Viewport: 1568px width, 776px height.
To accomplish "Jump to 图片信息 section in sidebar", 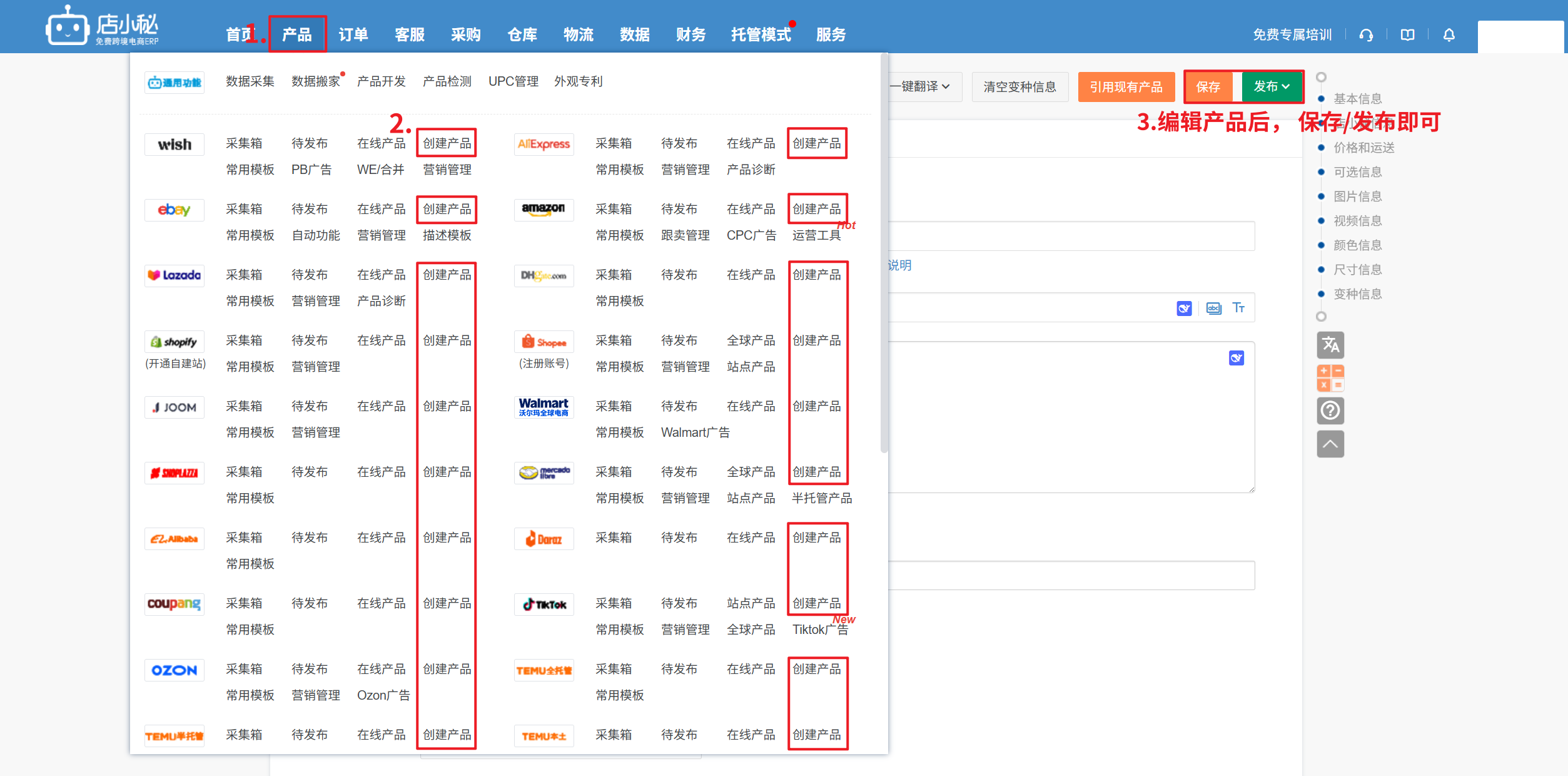I will [x=1357, y=197].
